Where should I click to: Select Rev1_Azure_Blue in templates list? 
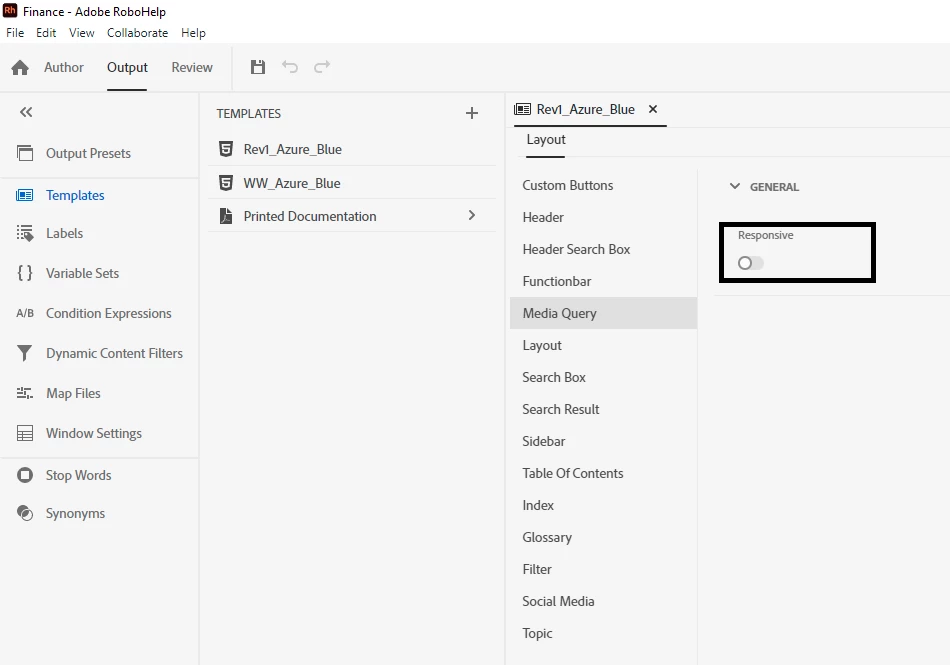click(x=293, y=149)
